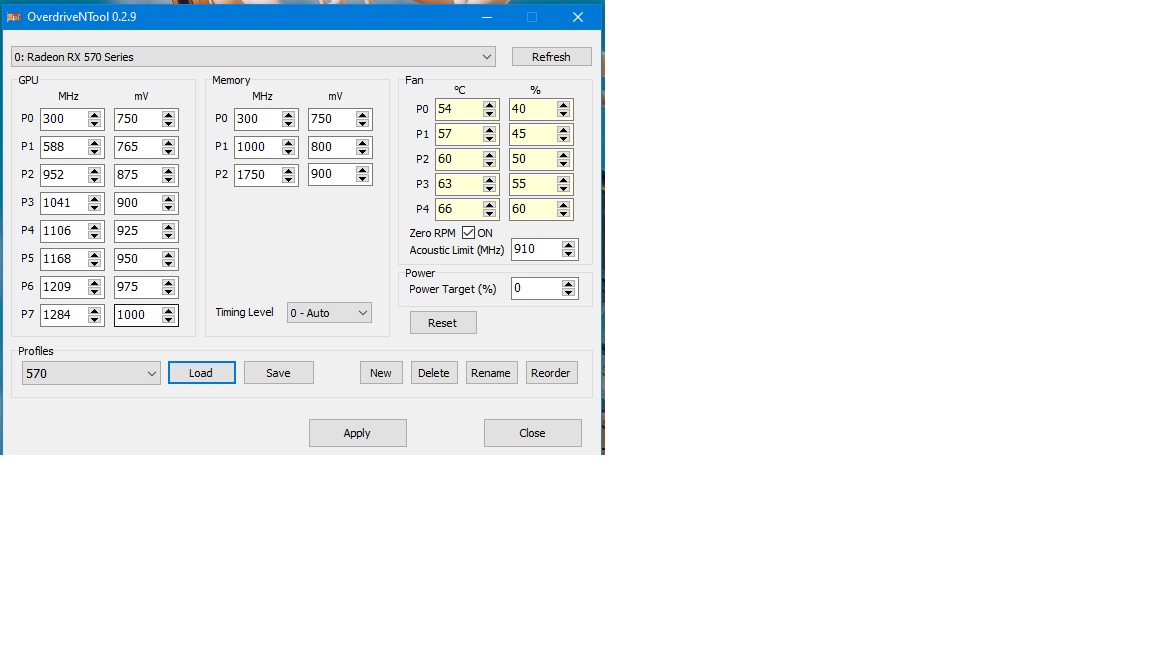Screen dimensions: 1152x648
Task: Click the Fan P4 temperature field showing 66
Action: click(x=459, y=209)
